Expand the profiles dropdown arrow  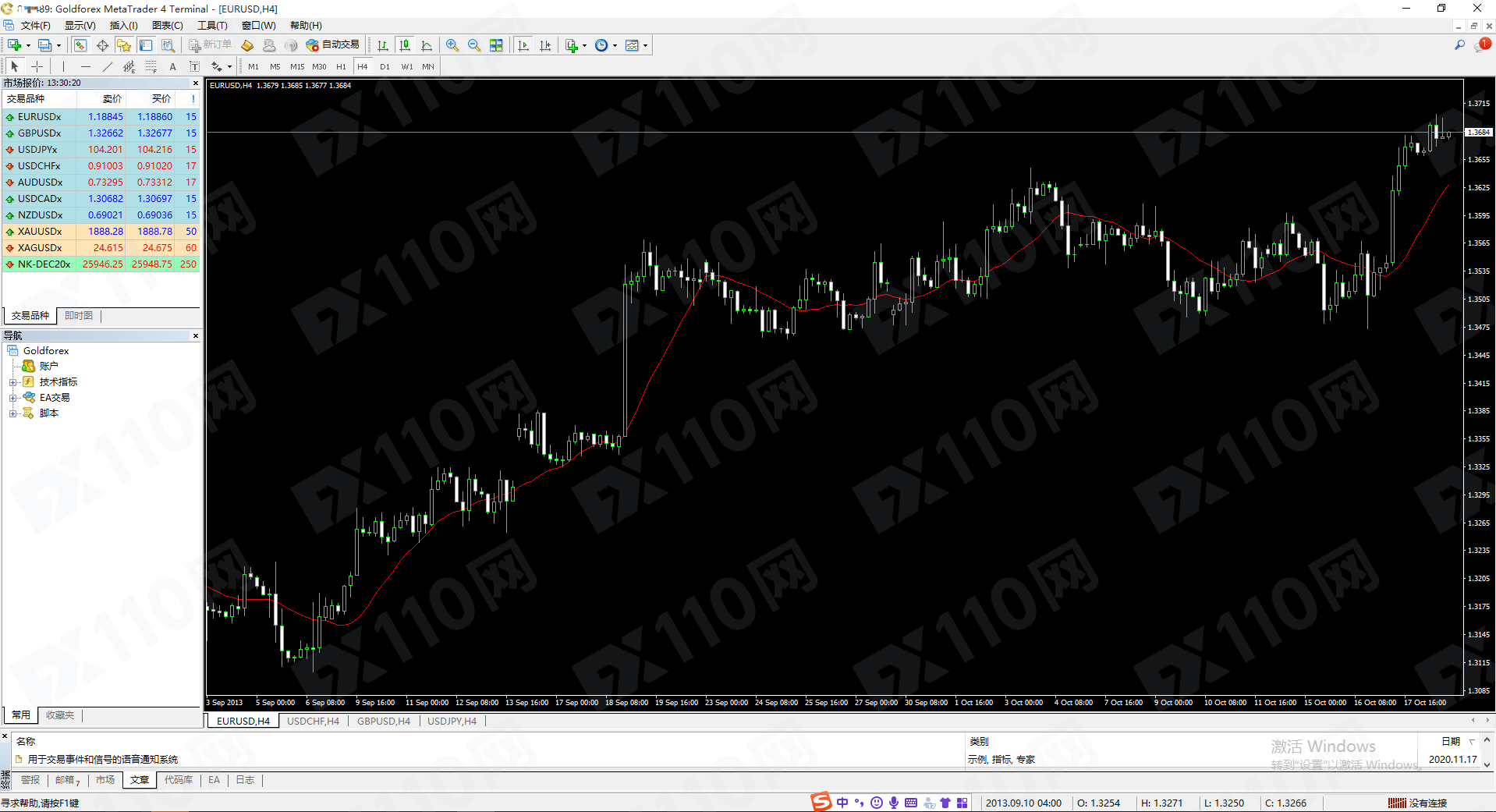[58, 45]
